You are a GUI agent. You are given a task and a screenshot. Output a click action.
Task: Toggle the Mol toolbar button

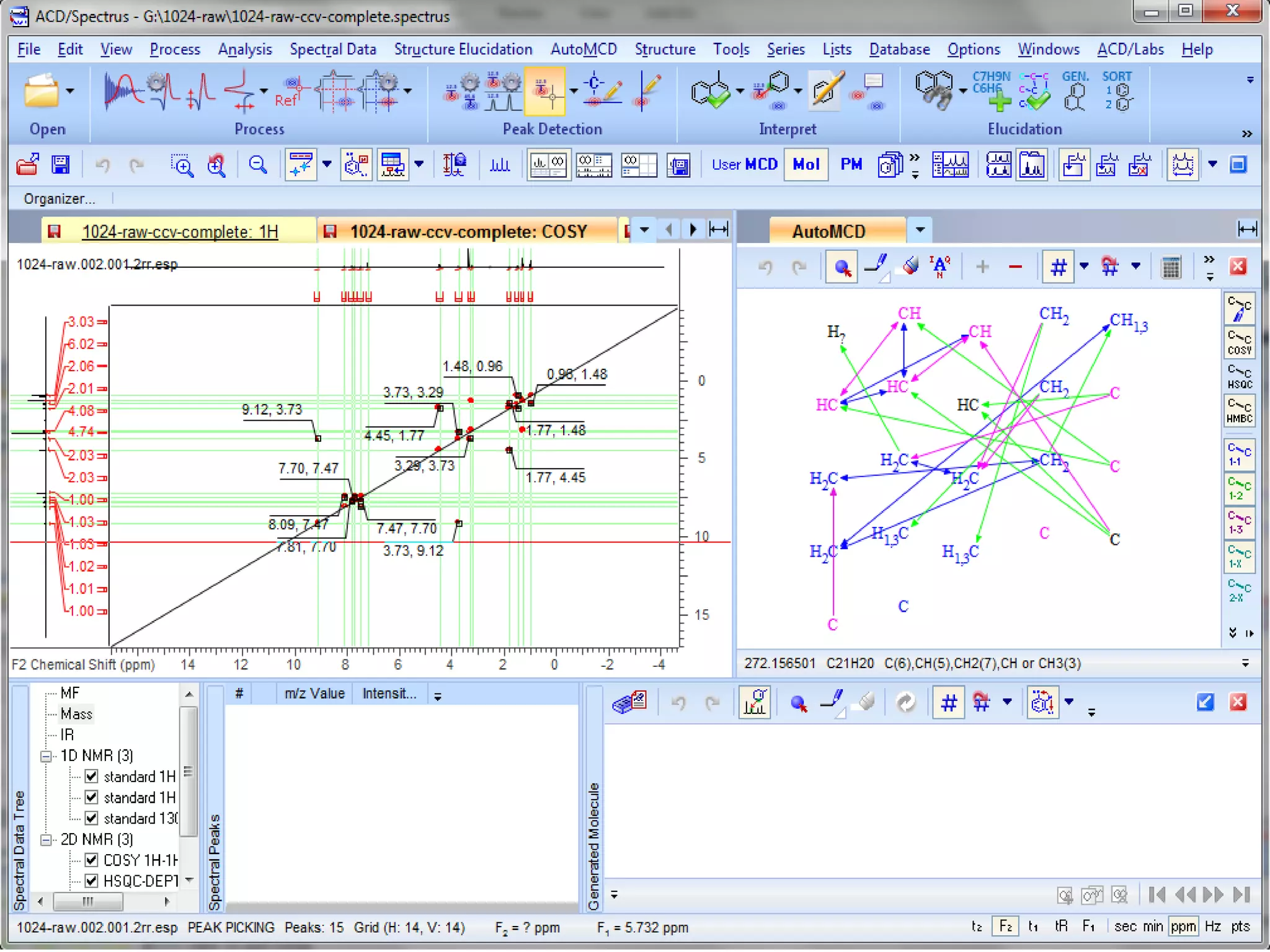pos(806,164)
